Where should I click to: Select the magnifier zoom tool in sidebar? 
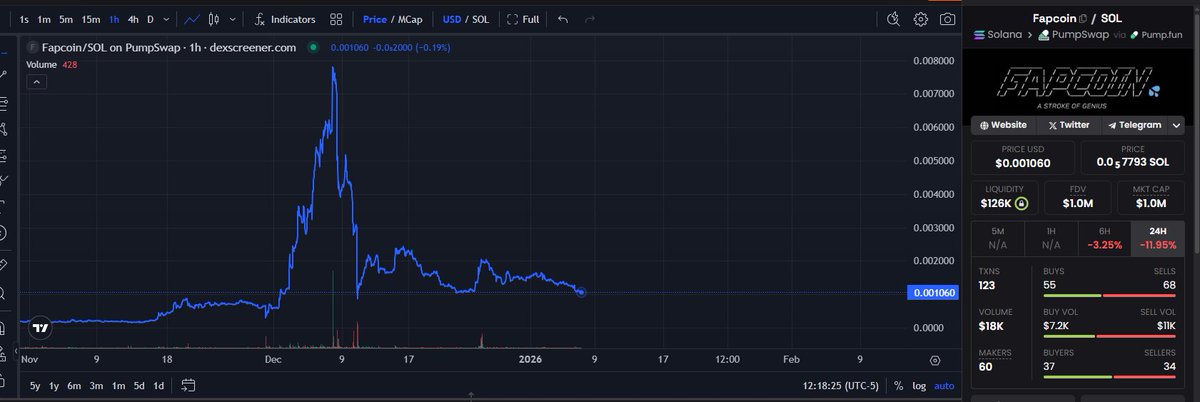4,294
